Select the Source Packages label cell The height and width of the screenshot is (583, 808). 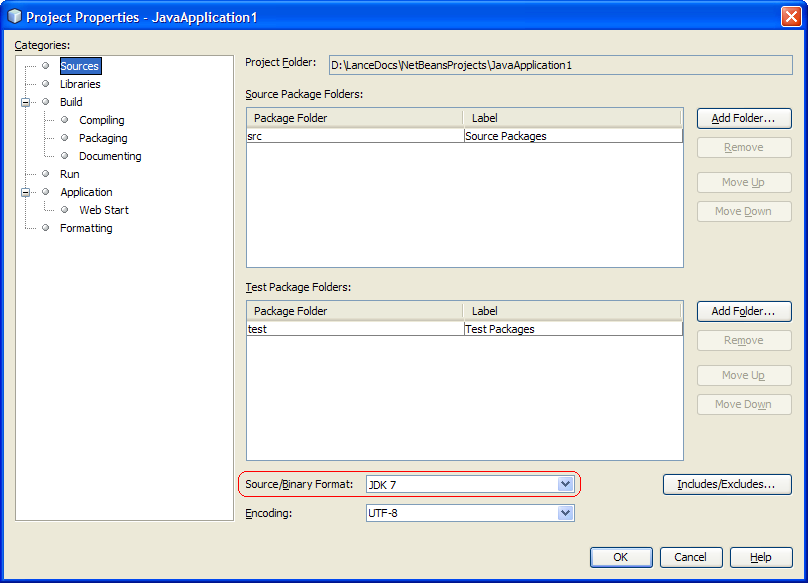574,136
